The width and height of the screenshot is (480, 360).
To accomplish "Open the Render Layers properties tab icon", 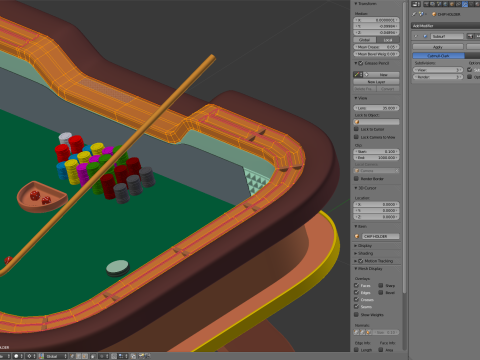I will click(x=432, y=4).
